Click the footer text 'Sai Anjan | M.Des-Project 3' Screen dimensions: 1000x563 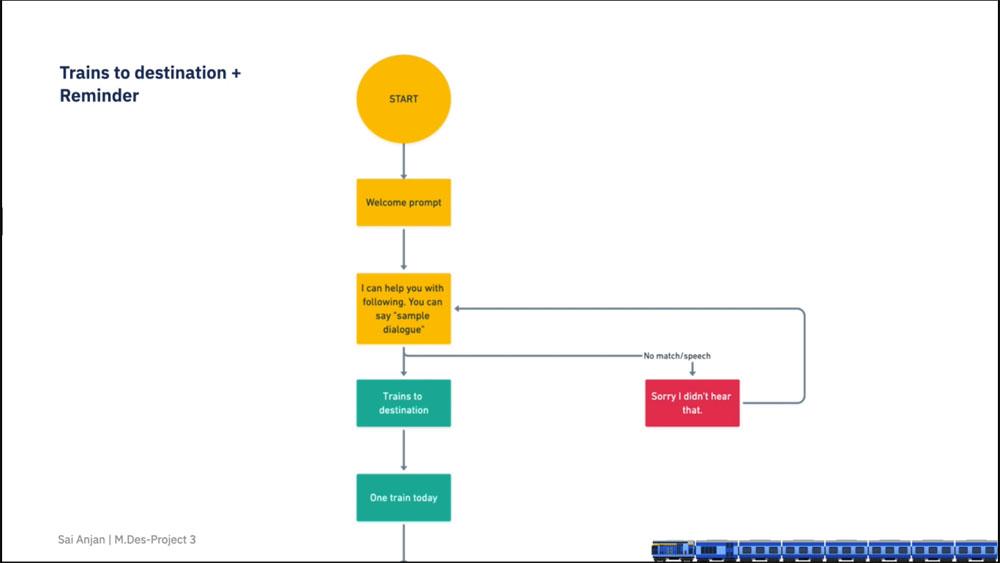click(x=127, y=540)
